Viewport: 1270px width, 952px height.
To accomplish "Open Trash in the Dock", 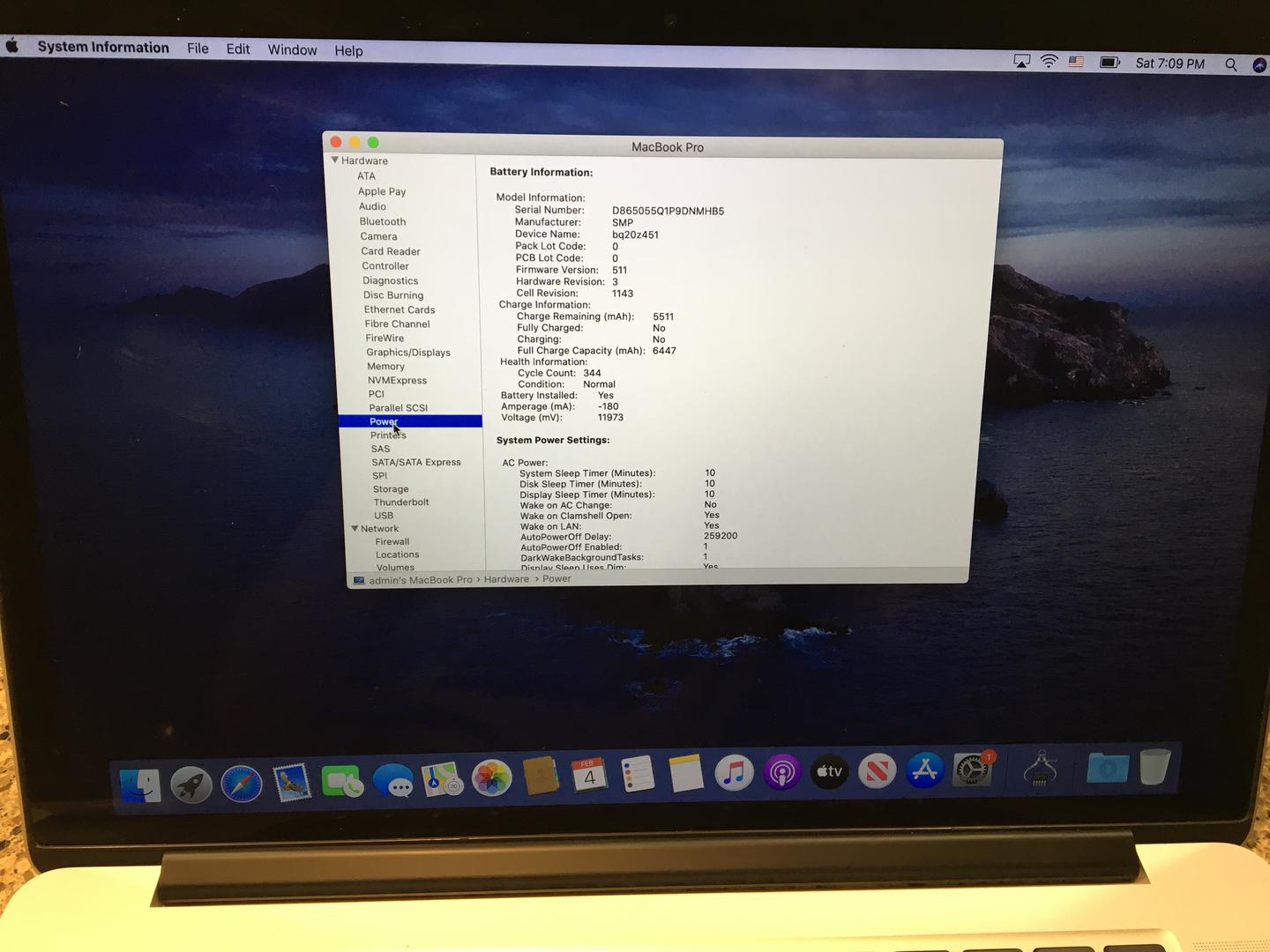I will click(1154, 767).
